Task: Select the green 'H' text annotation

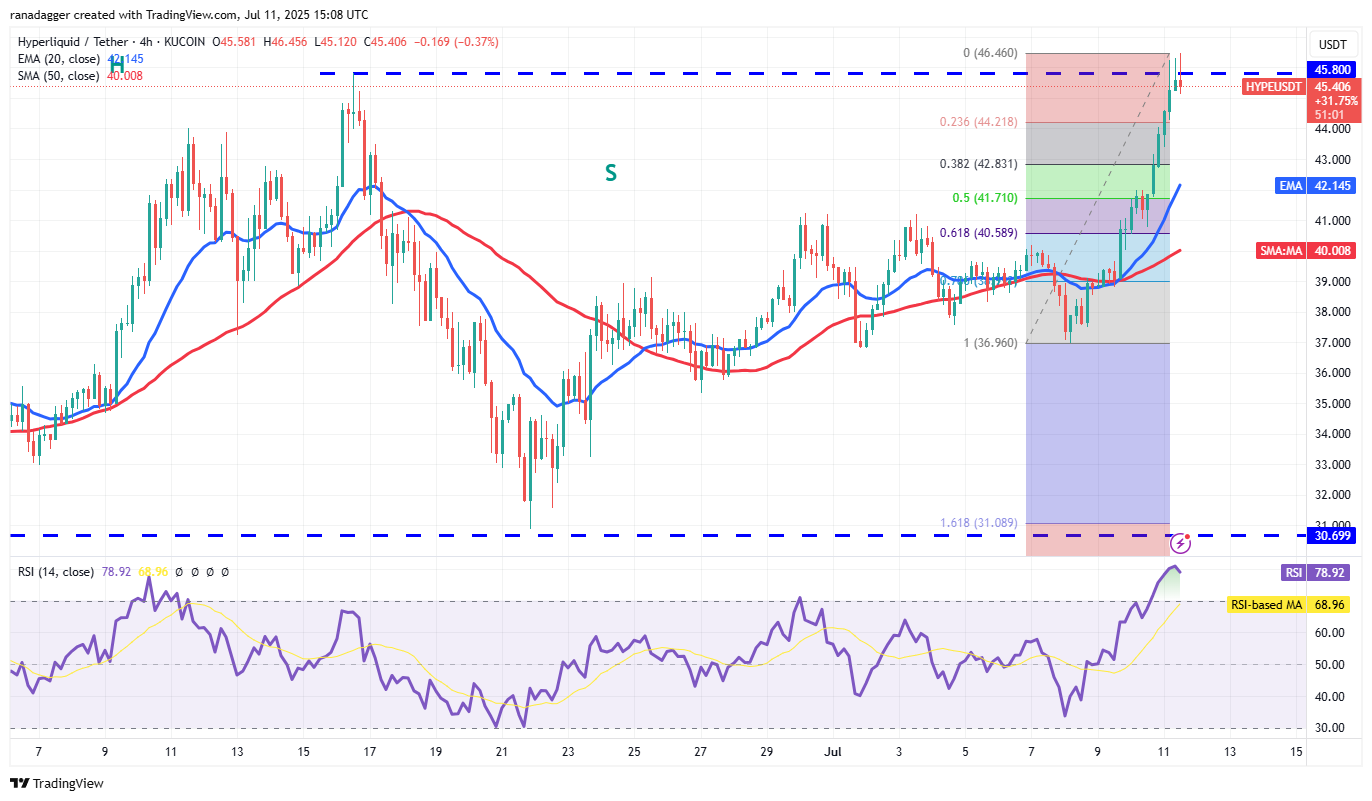Action: (x=117, y=52)
